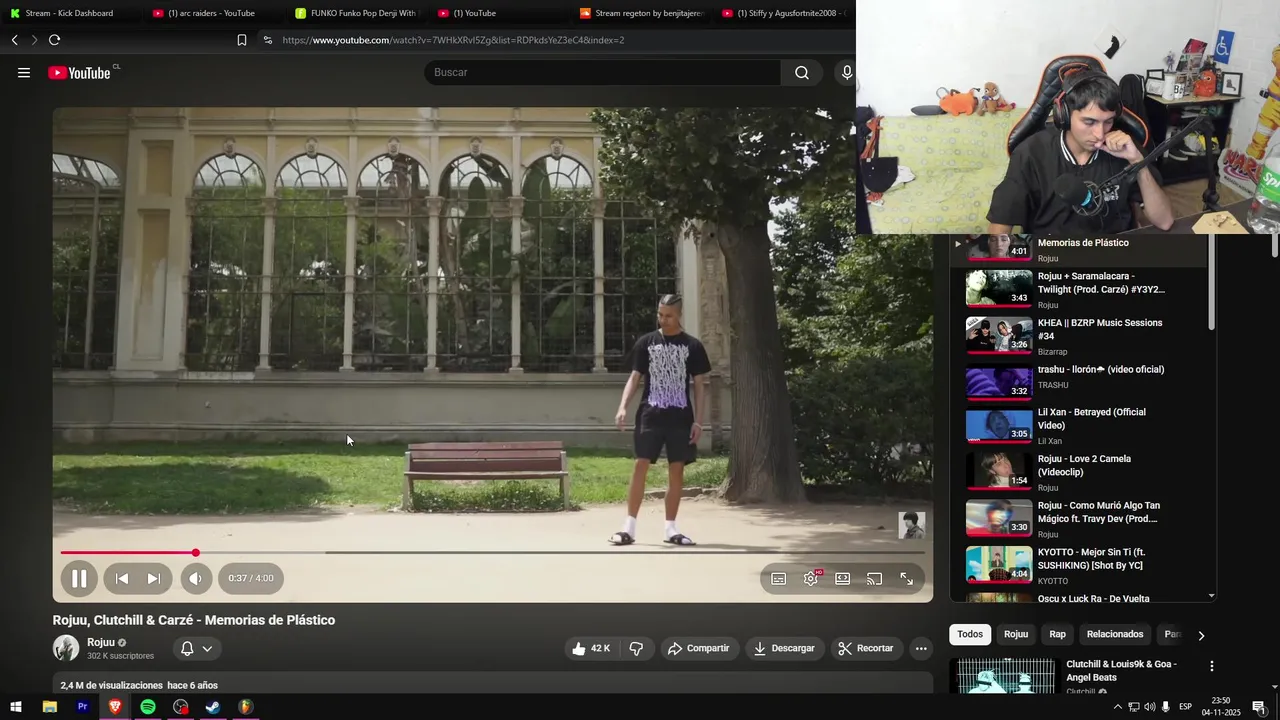Cast video to a device
Viewport: 1280px width, 720px height.
(875, 579)
